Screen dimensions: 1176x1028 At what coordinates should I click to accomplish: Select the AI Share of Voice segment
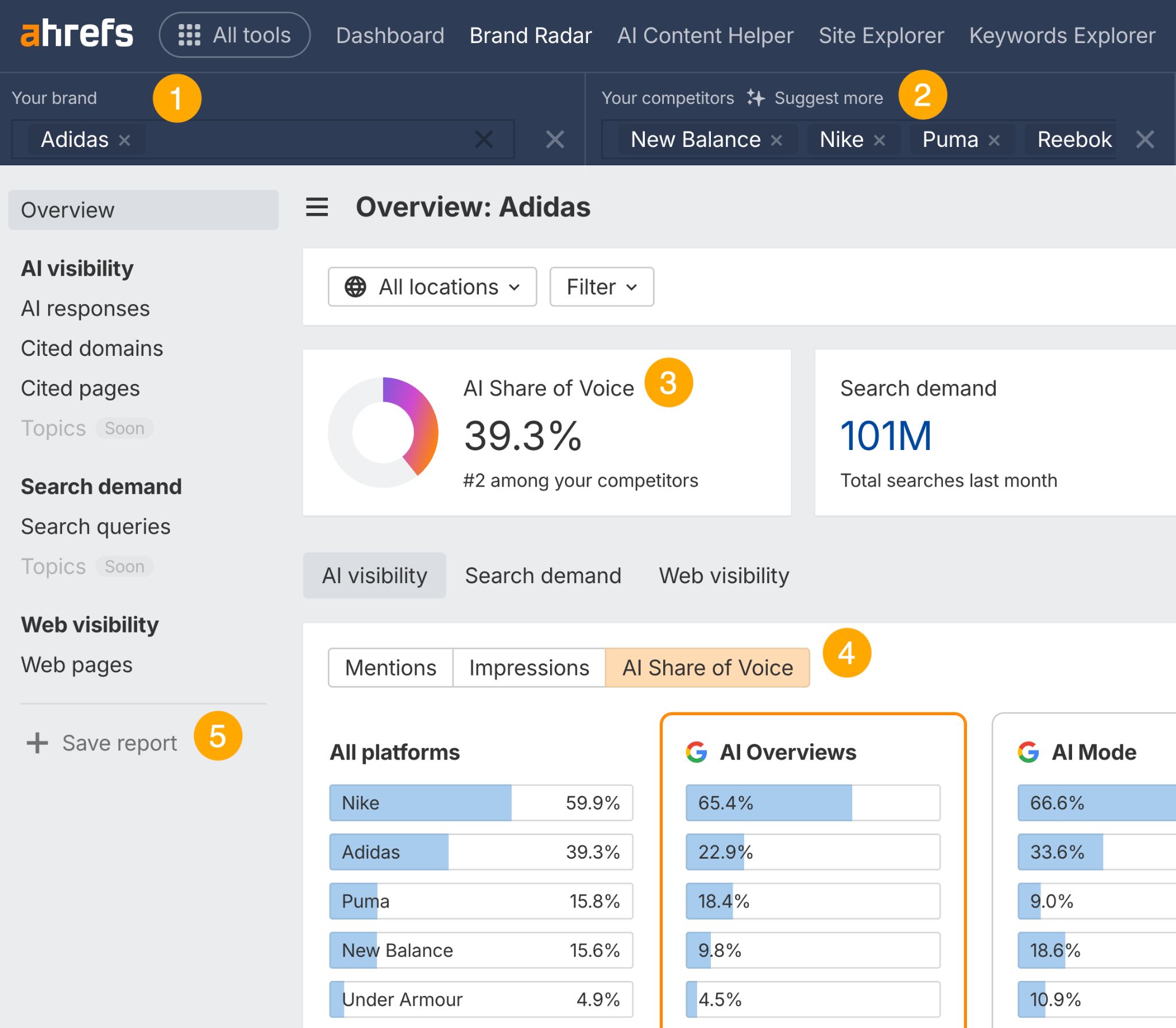(x=707, y=667)
